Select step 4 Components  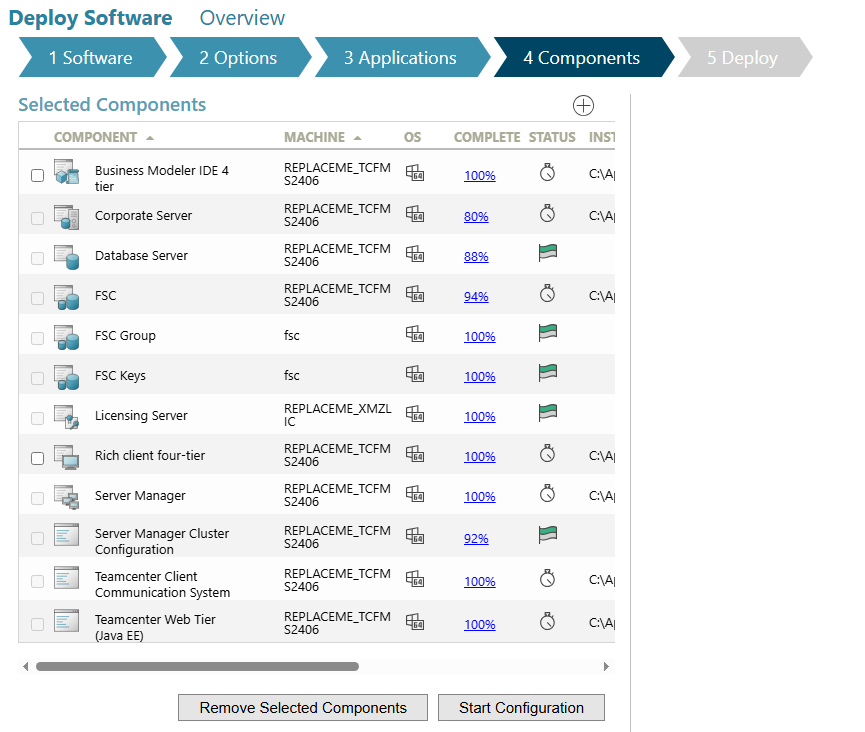(x=582, y=57)
